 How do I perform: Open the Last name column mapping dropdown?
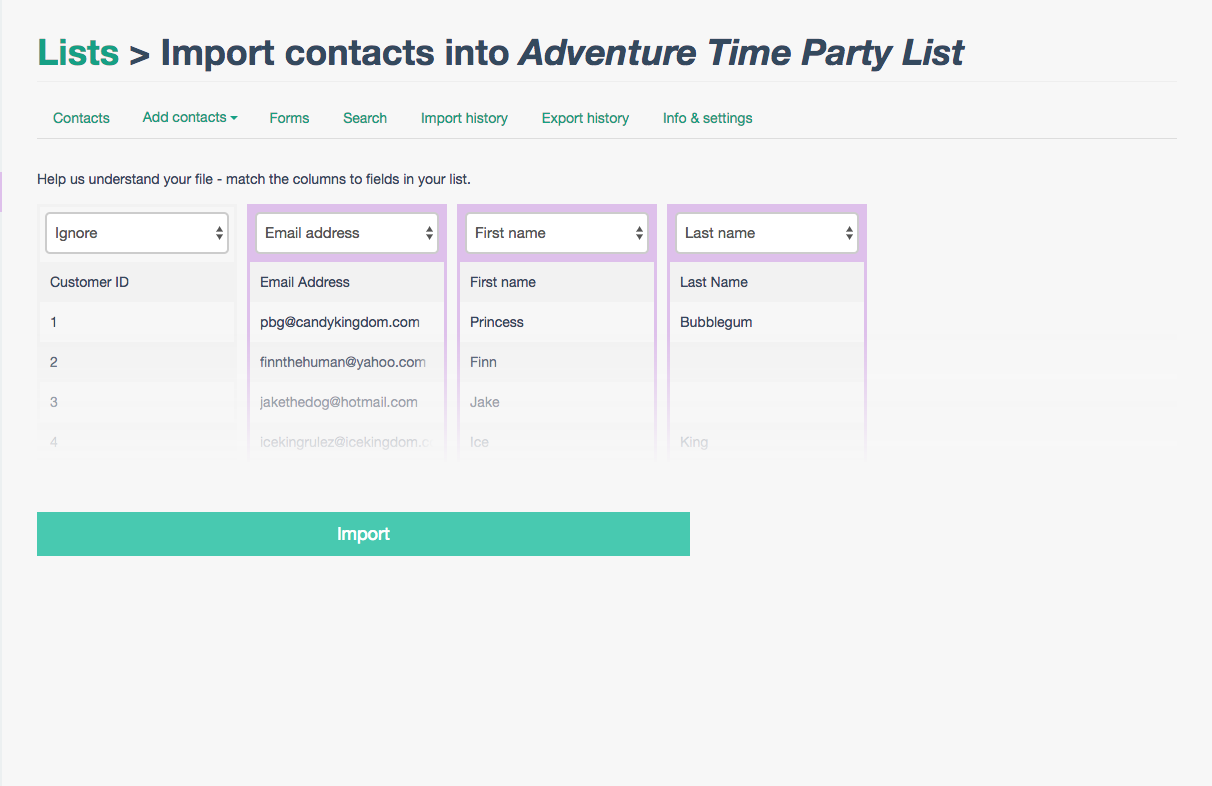767,233
